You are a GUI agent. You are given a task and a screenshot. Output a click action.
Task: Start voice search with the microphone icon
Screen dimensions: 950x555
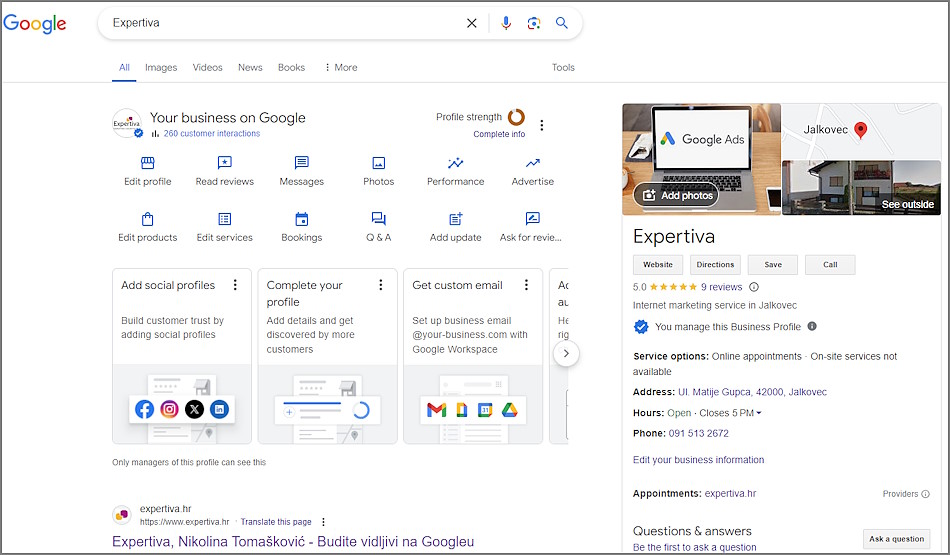click(505, 23)
